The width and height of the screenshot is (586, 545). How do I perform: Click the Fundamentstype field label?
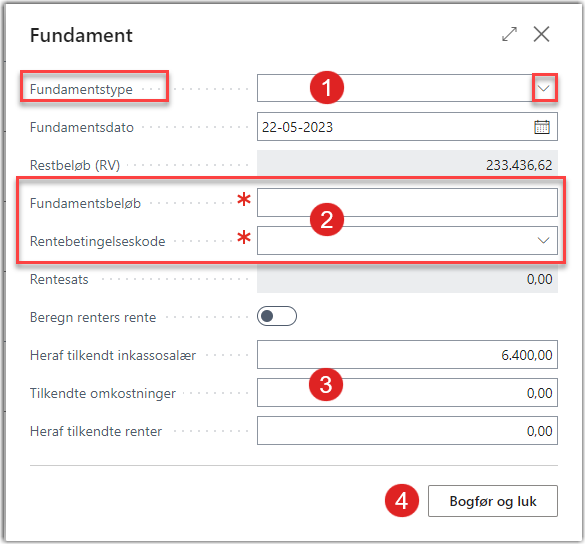[x=81, y=89]
